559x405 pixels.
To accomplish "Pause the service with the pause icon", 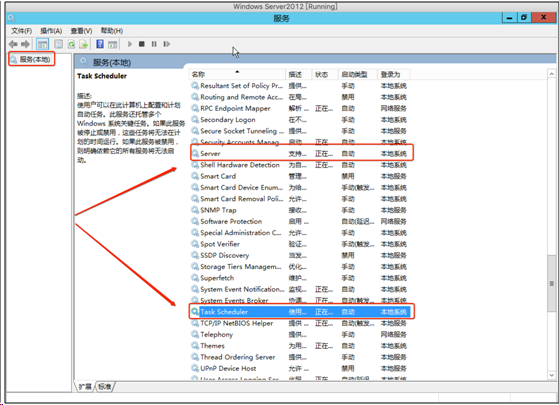I will tap(154, 44).
